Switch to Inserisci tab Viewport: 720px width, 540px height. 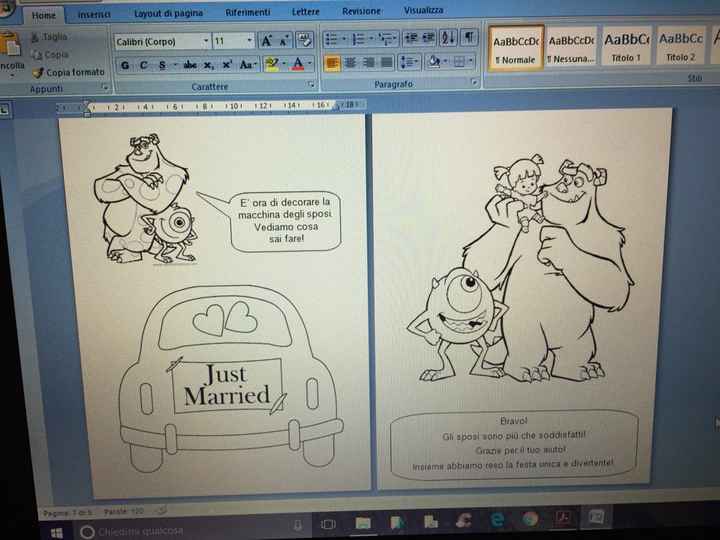coord(94,15)
